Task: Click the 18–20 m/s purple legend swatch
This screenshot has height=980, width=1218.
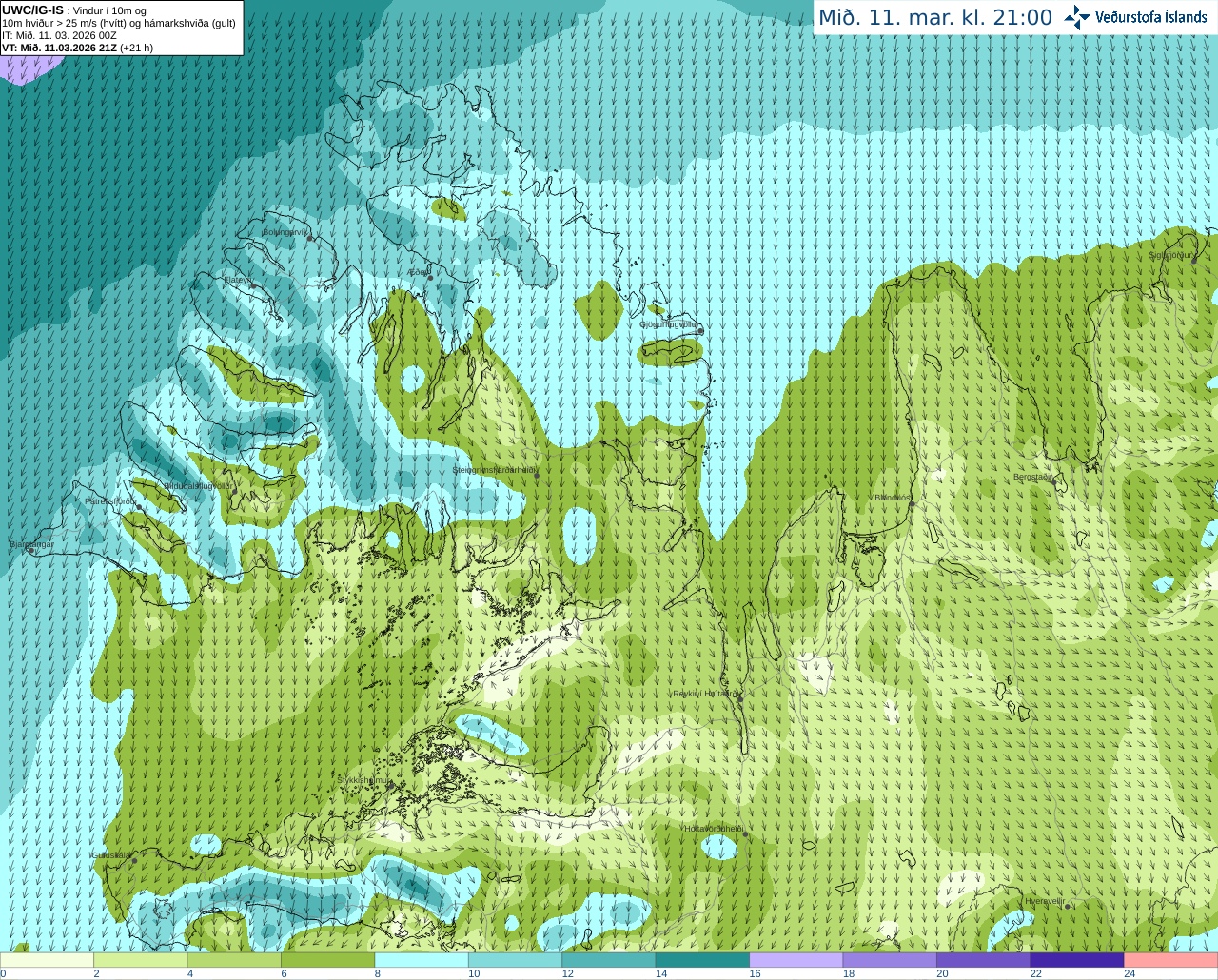Action: [x=891, y=960]
